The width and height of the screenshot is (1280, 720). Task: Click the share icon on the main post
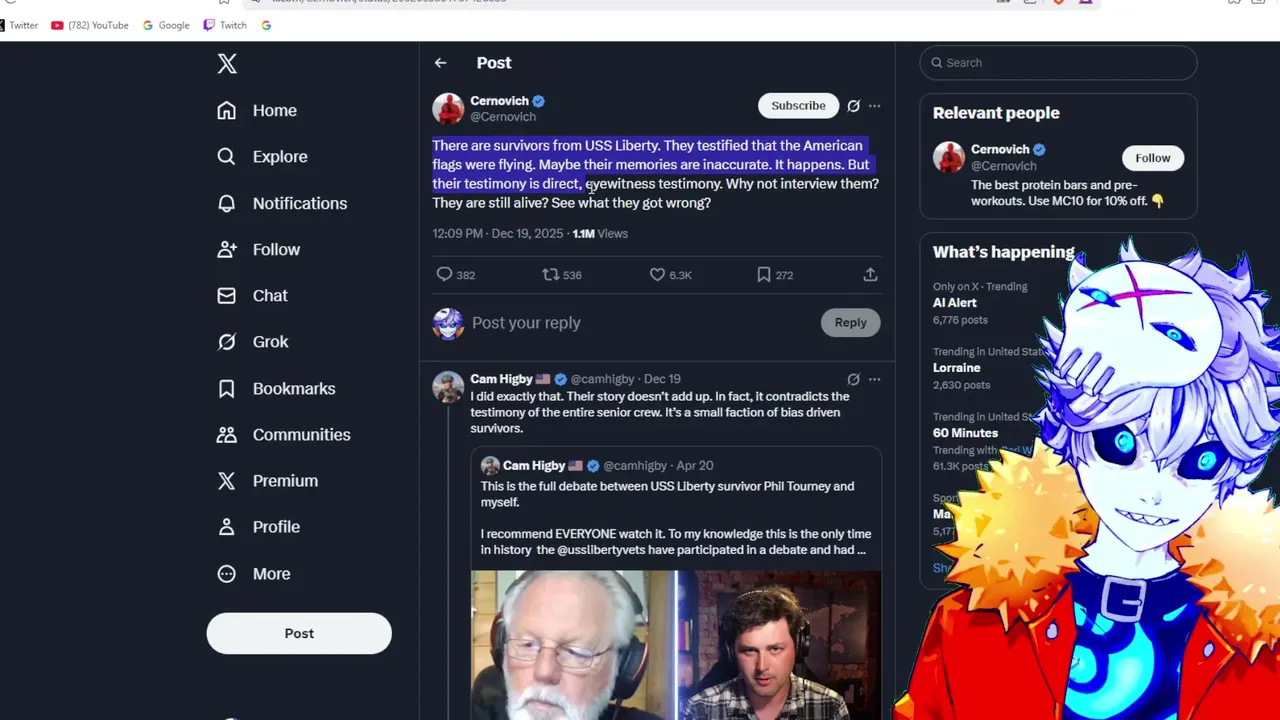870,274
